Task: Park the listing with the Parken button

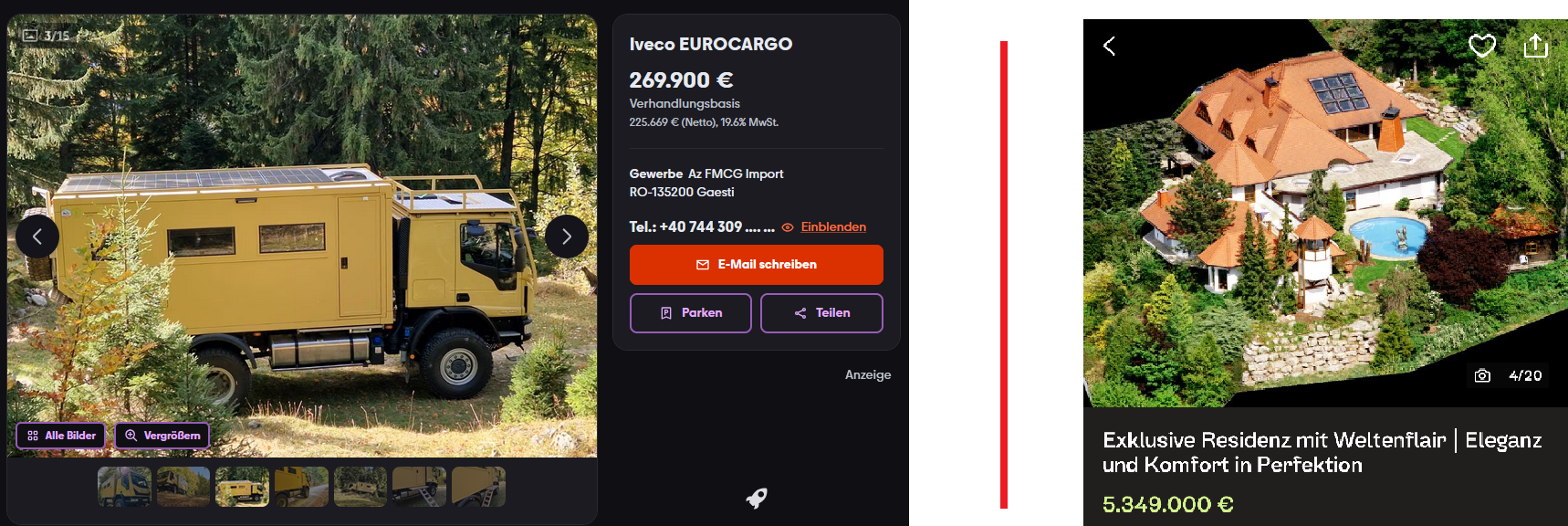Action: pyautogui.click(x=691, y=313)
